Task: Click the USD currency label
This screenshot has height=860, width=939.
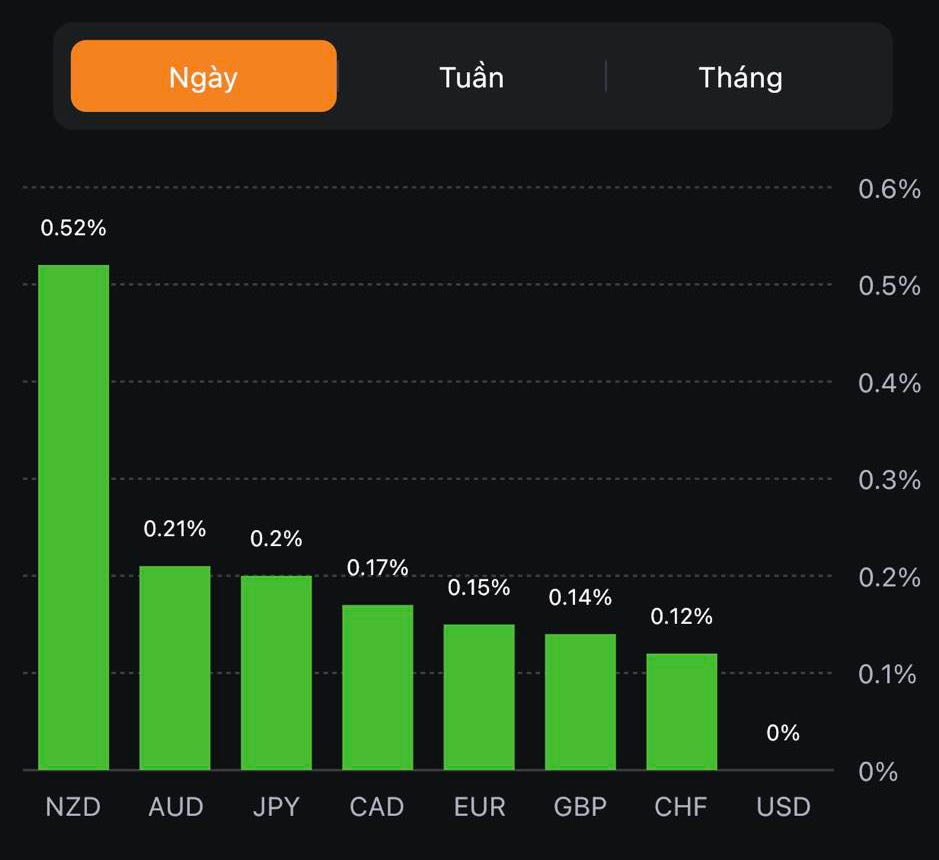Action: (x=783, y=807)
